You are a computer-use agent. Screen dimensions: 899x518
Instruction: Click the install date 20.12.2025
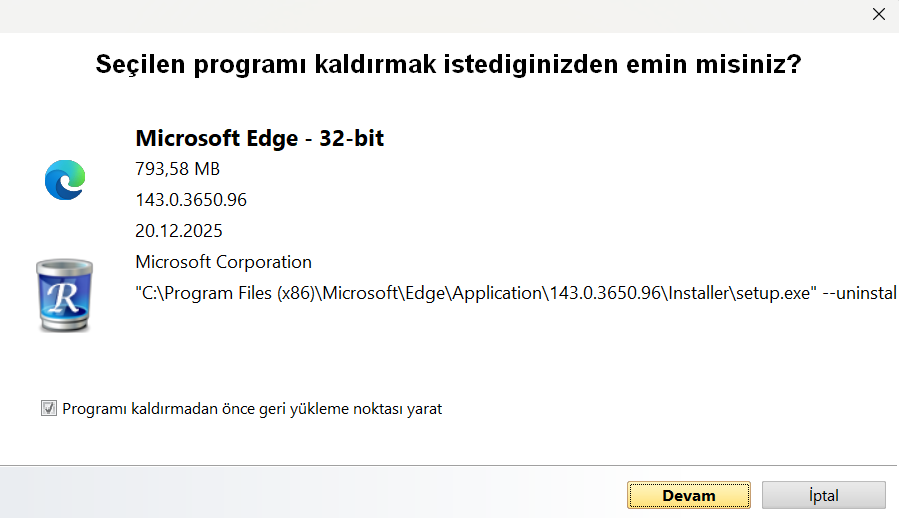pos(178,231)
